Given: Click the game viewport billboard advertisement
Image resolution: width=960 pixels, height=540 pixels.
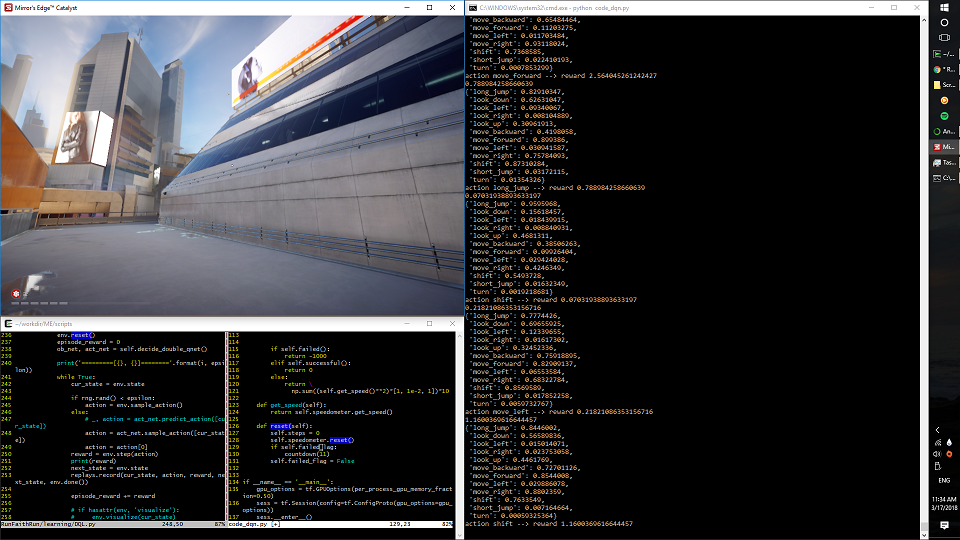Looking at the screenshot, I should pos(86,138).
